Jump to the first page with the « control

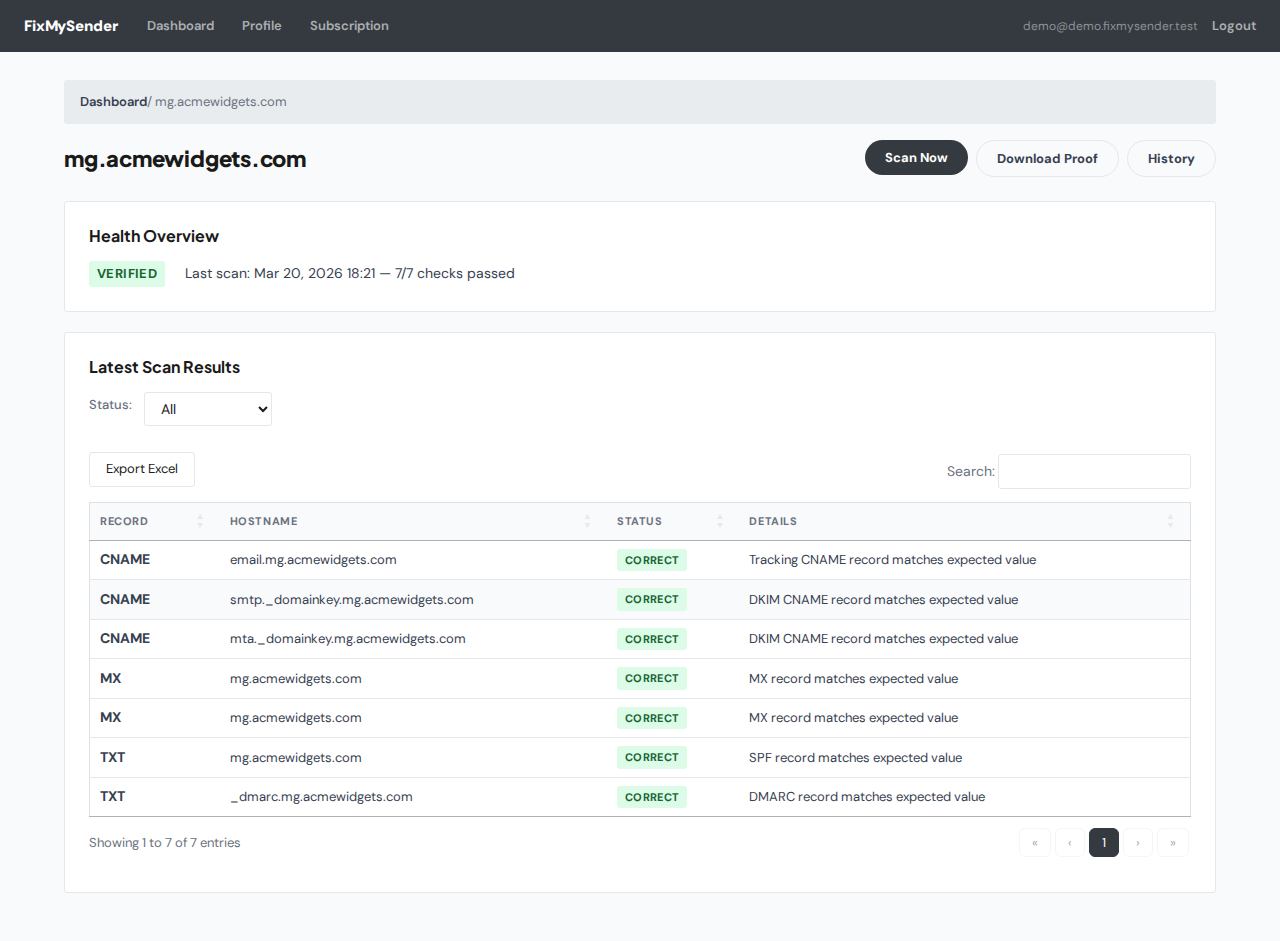click(1035, 842)
